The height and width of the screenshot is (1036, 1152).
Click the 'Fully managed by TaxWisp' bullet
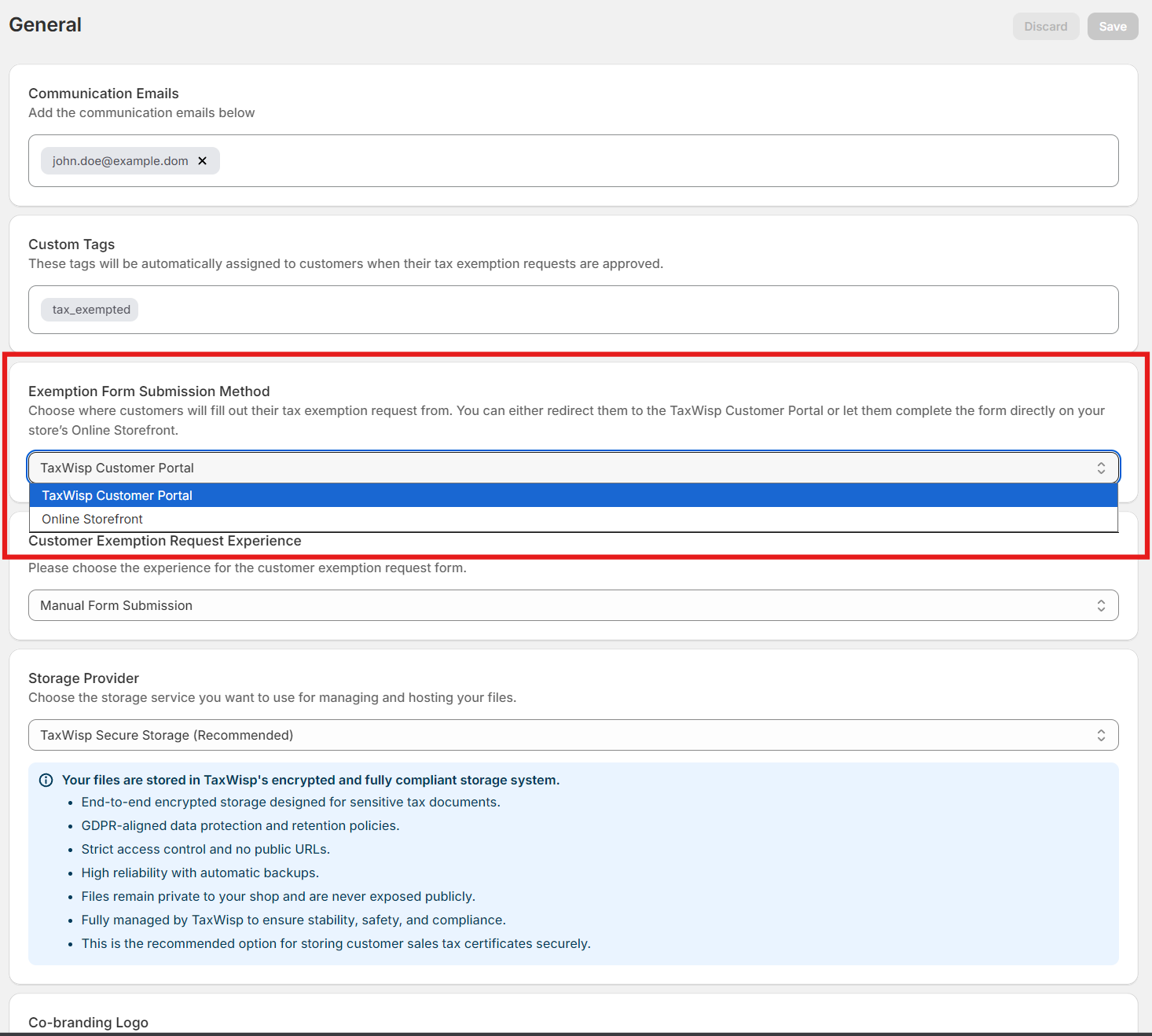294,920
